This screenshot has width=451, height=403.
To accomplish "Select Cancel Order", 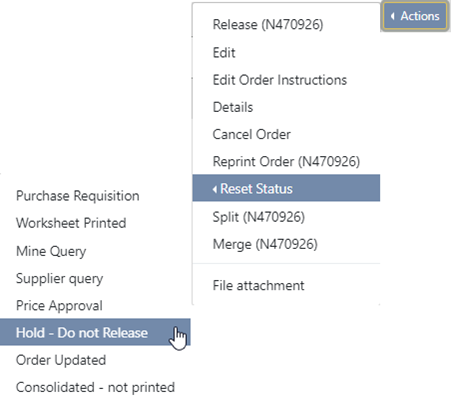I will click(286, 135).
